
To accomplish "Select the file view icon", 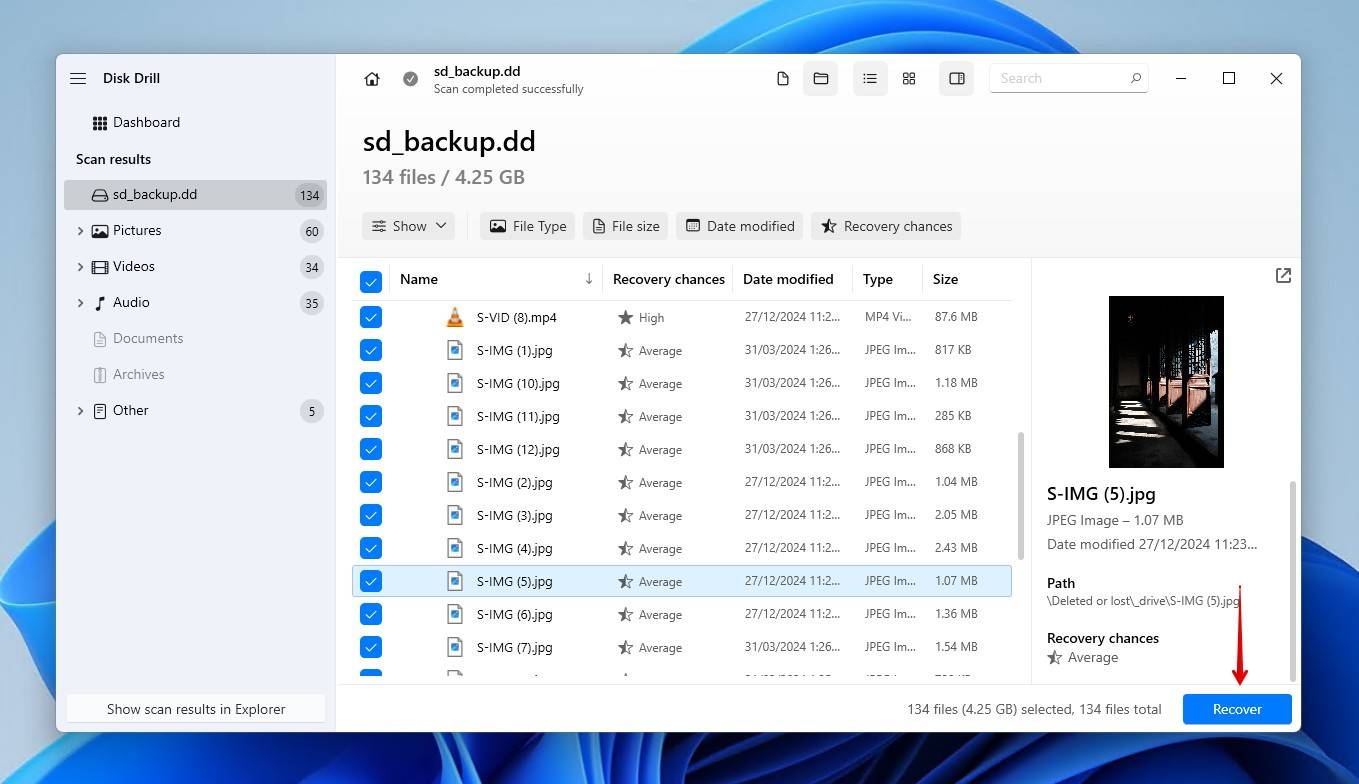I will [x=783, y=78].
